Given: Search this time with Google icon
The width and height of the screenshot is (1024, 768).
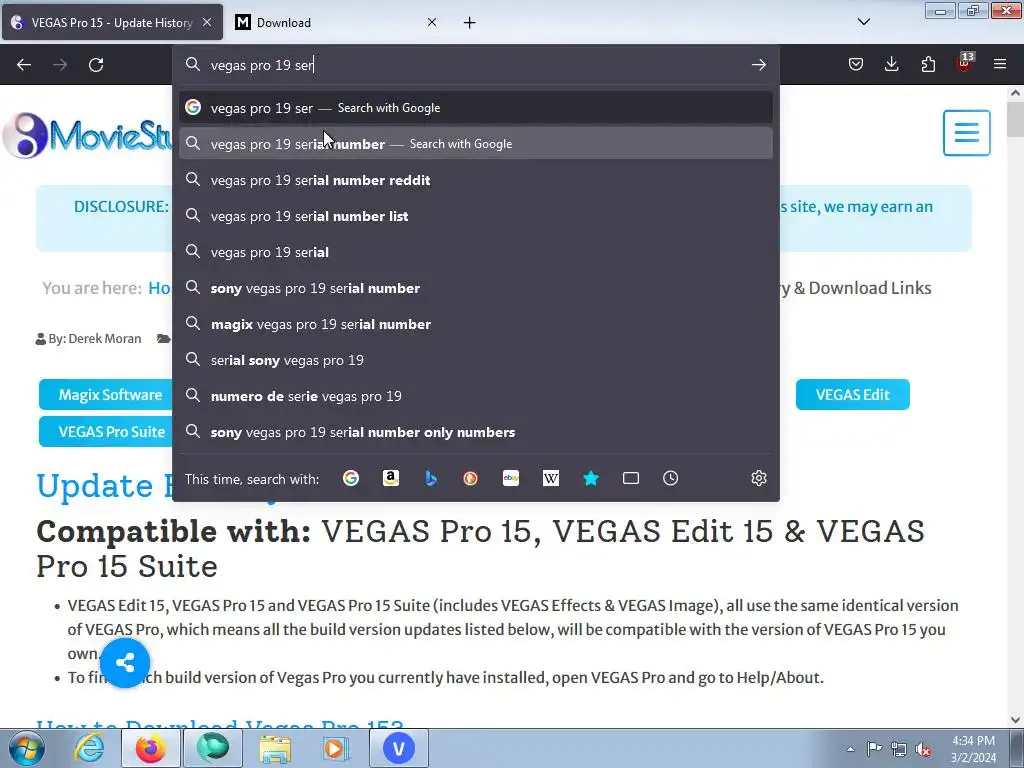Looking at the screenshot, I should pos(351,479).
